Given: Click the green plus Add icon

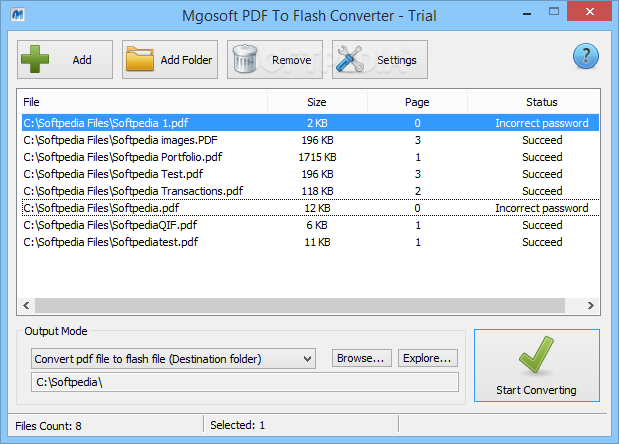Looking at the screenshot, I should (35, 59).
